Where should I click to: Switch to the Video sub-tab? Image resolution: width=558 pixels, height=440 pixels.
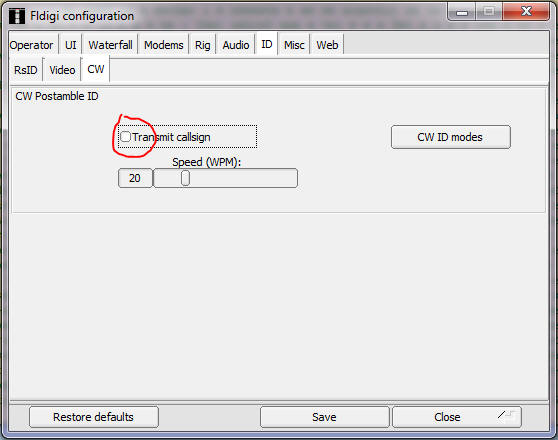pos(62,70)
